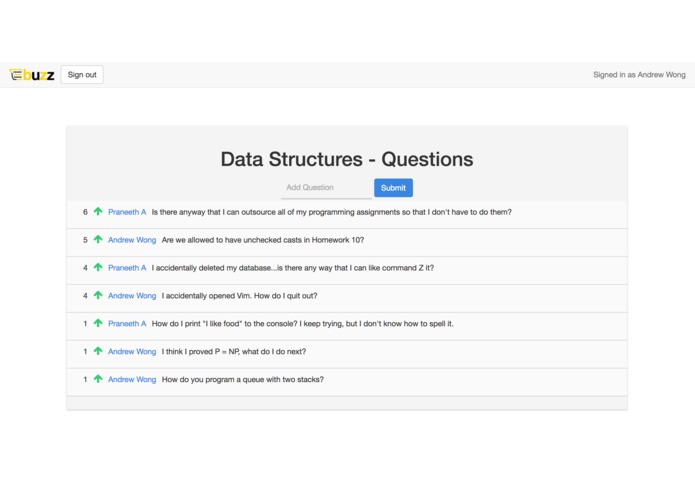The image size is (695, 494).
Task: Open Andrew Wong link on P = NP question
Action: [132, 352]
